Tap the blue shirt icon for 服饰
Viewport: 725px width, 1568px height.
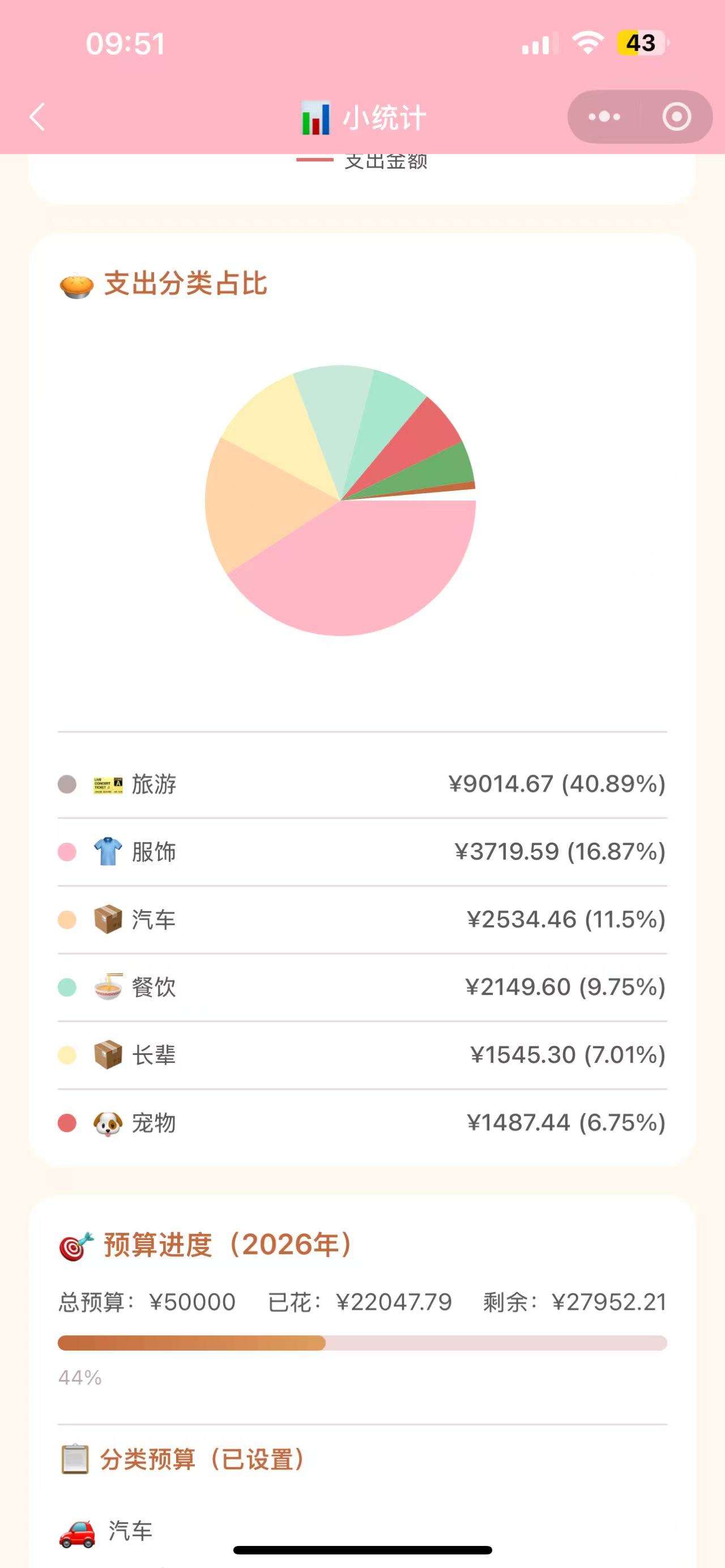pyautogui.click(x=108, y=852)
